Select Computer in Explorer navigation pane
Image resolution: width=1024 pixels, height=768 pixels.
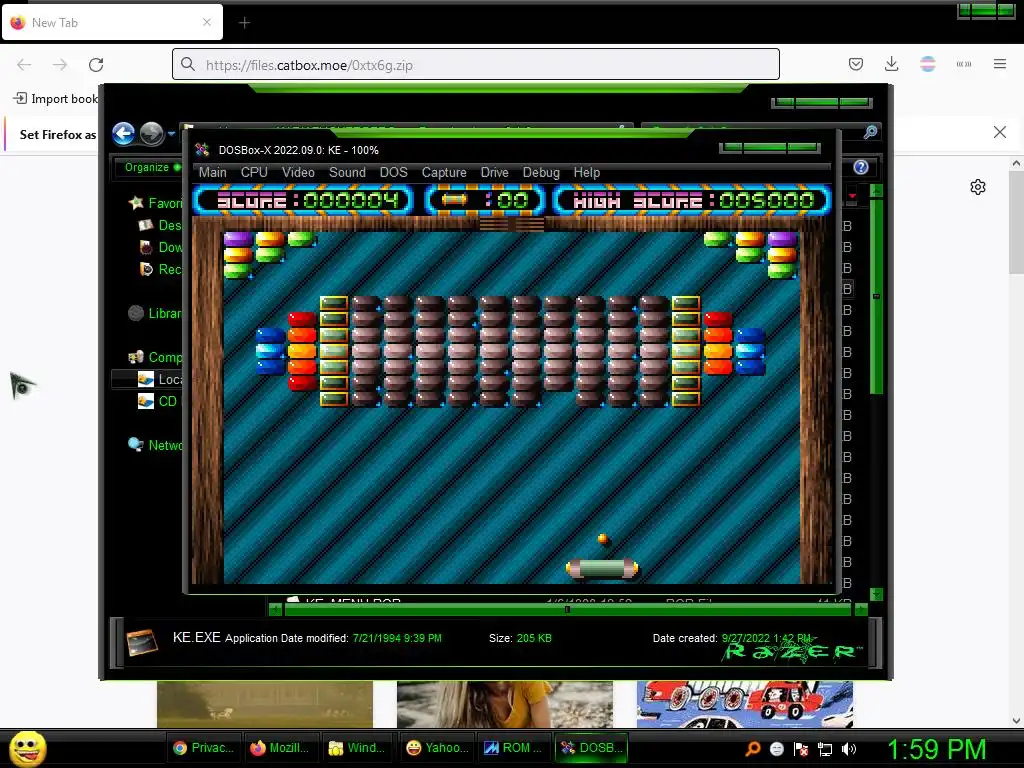(155, 357)
